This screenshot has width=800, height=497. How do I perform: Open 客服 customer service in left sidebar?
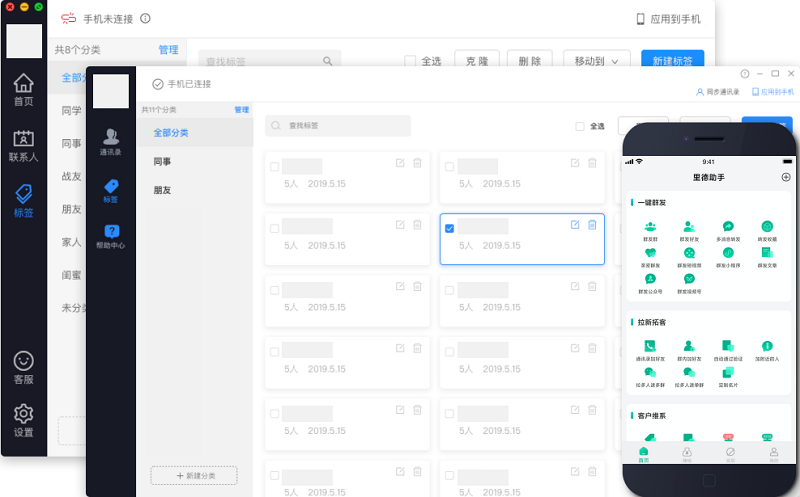coord(23,367)
